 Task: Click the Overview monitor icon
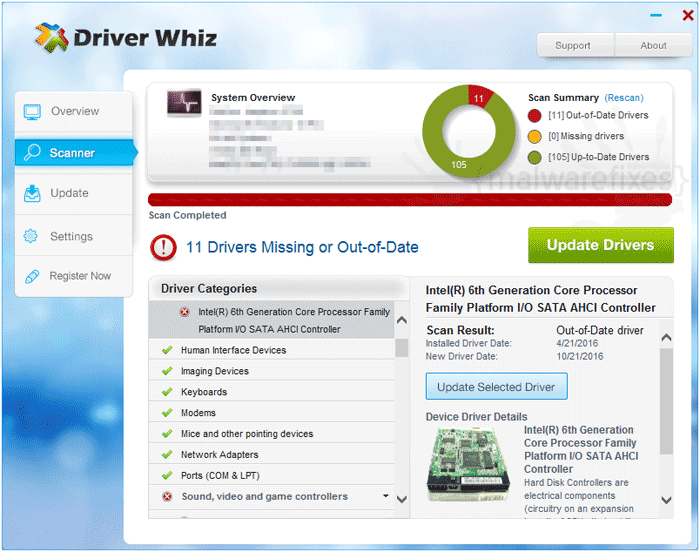pos(32,112)
